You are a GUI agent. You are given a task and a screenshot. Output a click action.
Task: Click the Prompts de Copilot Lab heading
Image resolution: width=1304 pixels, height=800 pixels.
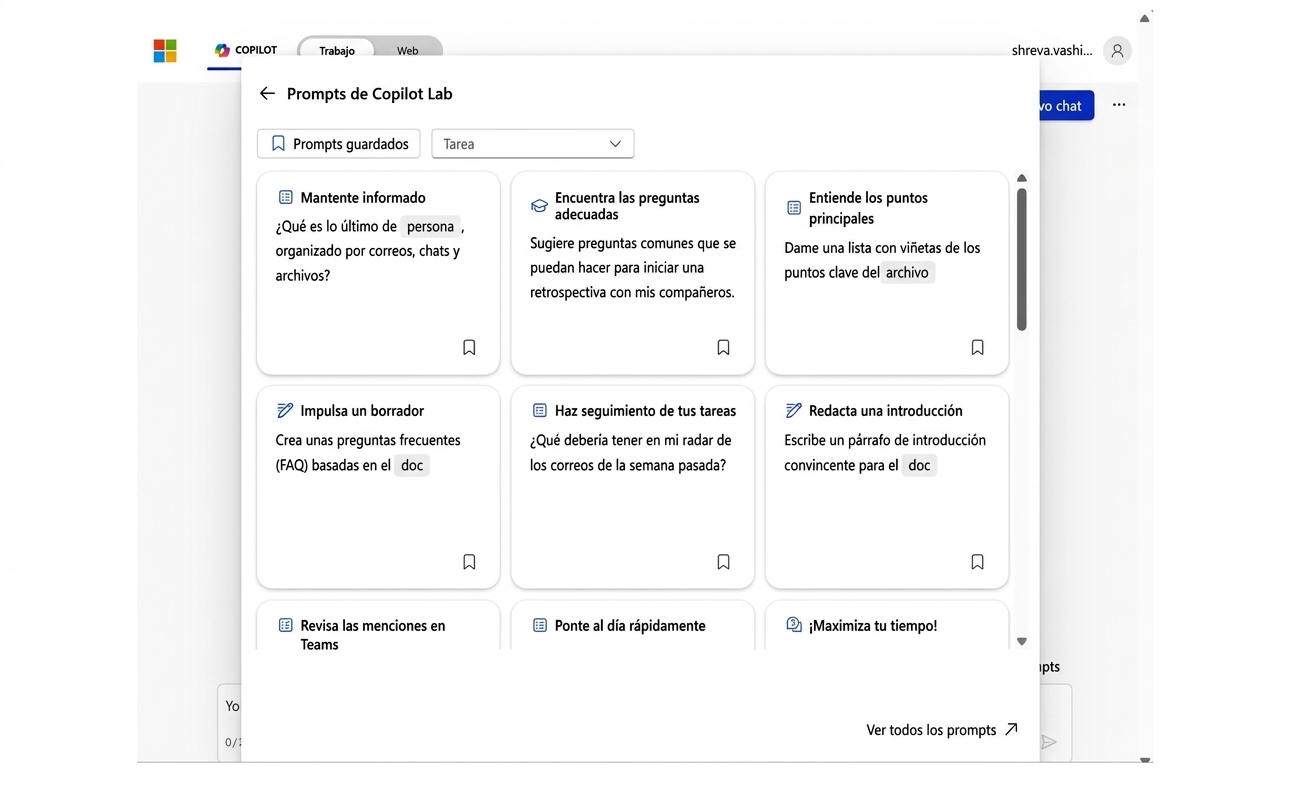coord(370,94)
